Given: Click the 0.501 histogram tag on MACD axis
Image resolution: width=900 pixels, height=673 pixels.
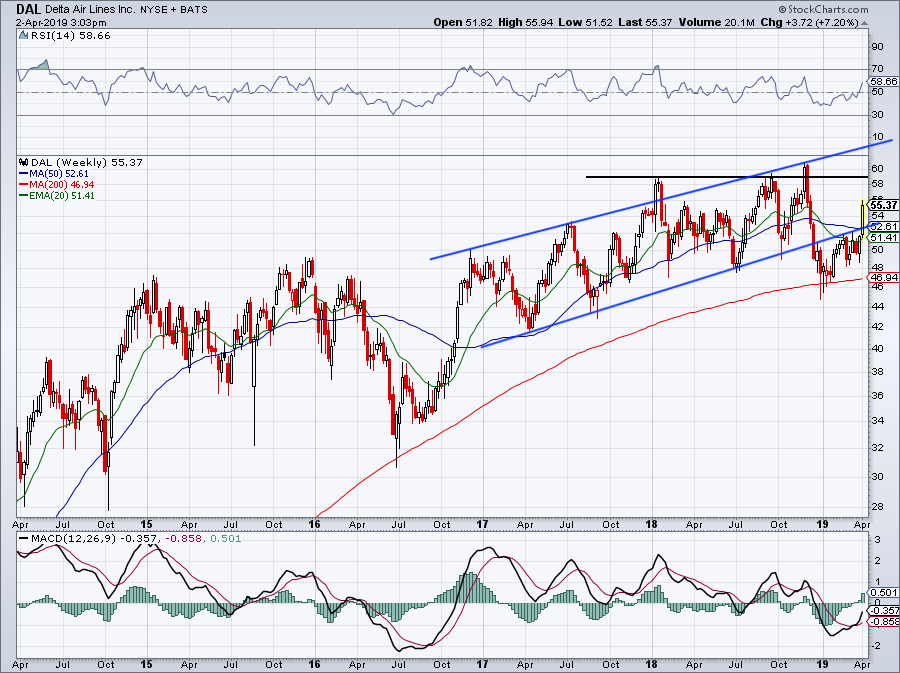Looking at the screenshot, I should 884,593.
